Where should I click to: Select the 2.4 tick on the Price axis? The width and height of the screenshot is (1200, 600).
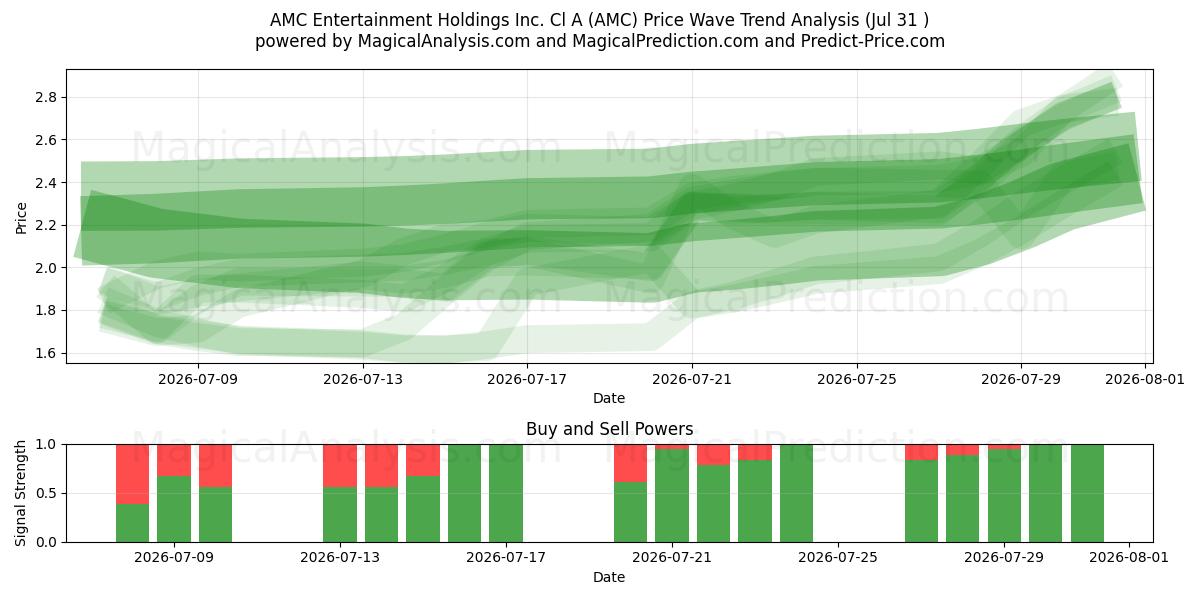(x=46, y=183)
